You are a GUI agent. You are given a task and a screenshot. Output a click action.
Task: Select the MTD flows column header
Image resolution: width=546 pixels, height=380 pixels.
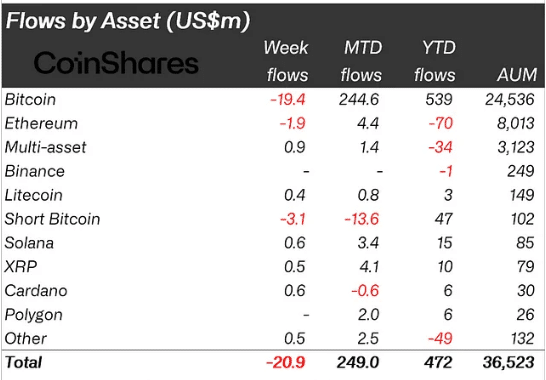coord(361,61)
